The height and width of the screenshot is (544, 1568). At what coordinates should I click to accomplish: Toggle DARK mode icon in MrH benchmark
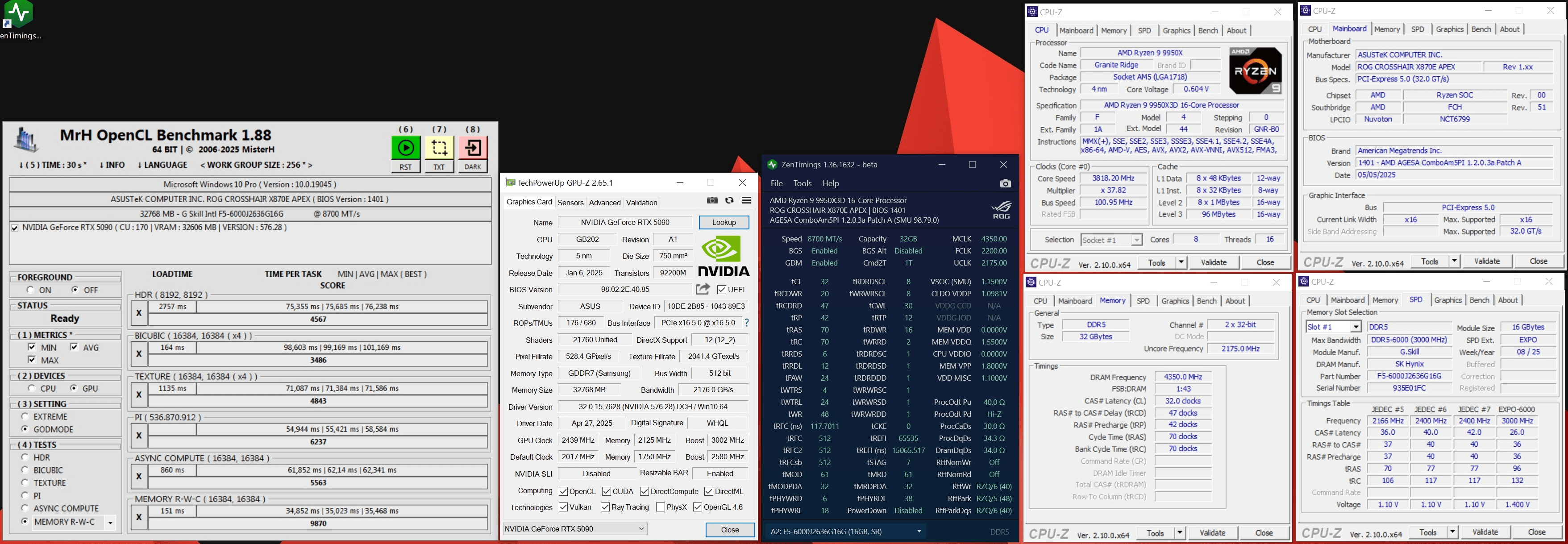(x=472, y=148)
